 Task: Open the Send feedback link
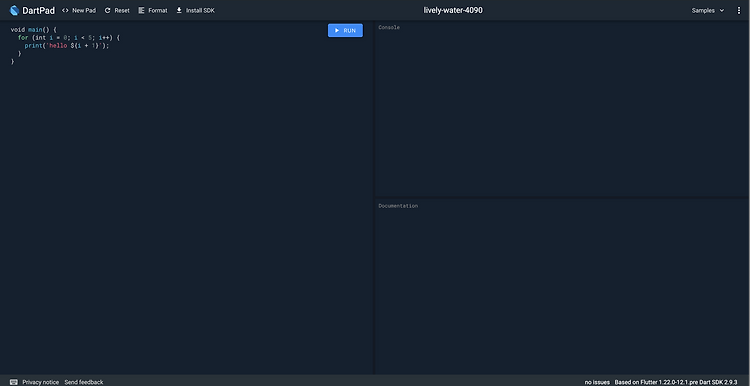tap(84, 382)
